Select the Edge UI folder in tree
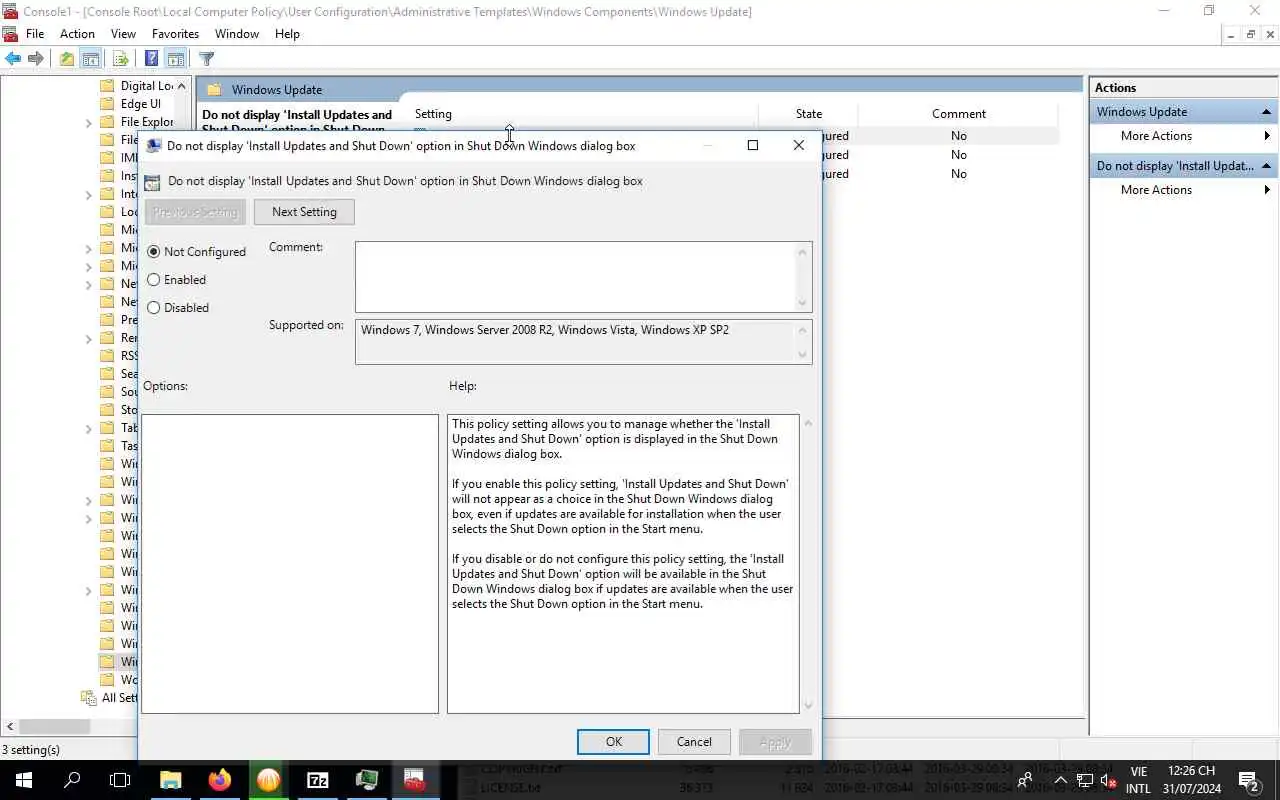Image resolution: width=1280 pixels, height=800 pixels. tap(131, 104)
